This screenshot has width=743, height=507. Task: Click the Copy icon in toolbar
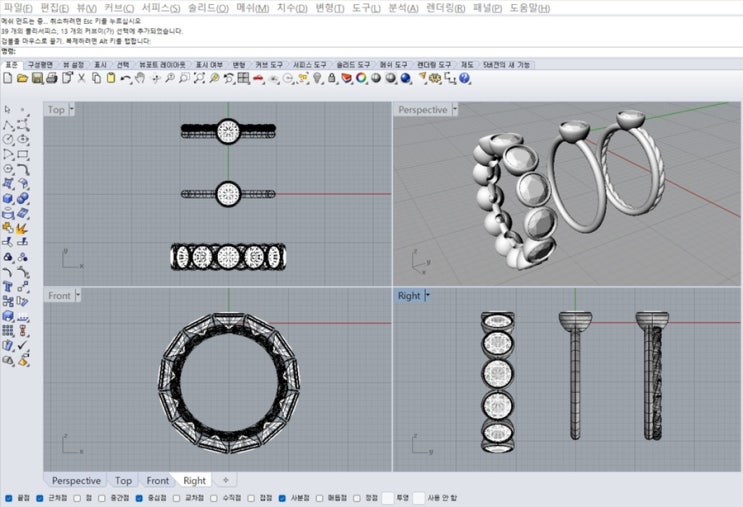96,78
